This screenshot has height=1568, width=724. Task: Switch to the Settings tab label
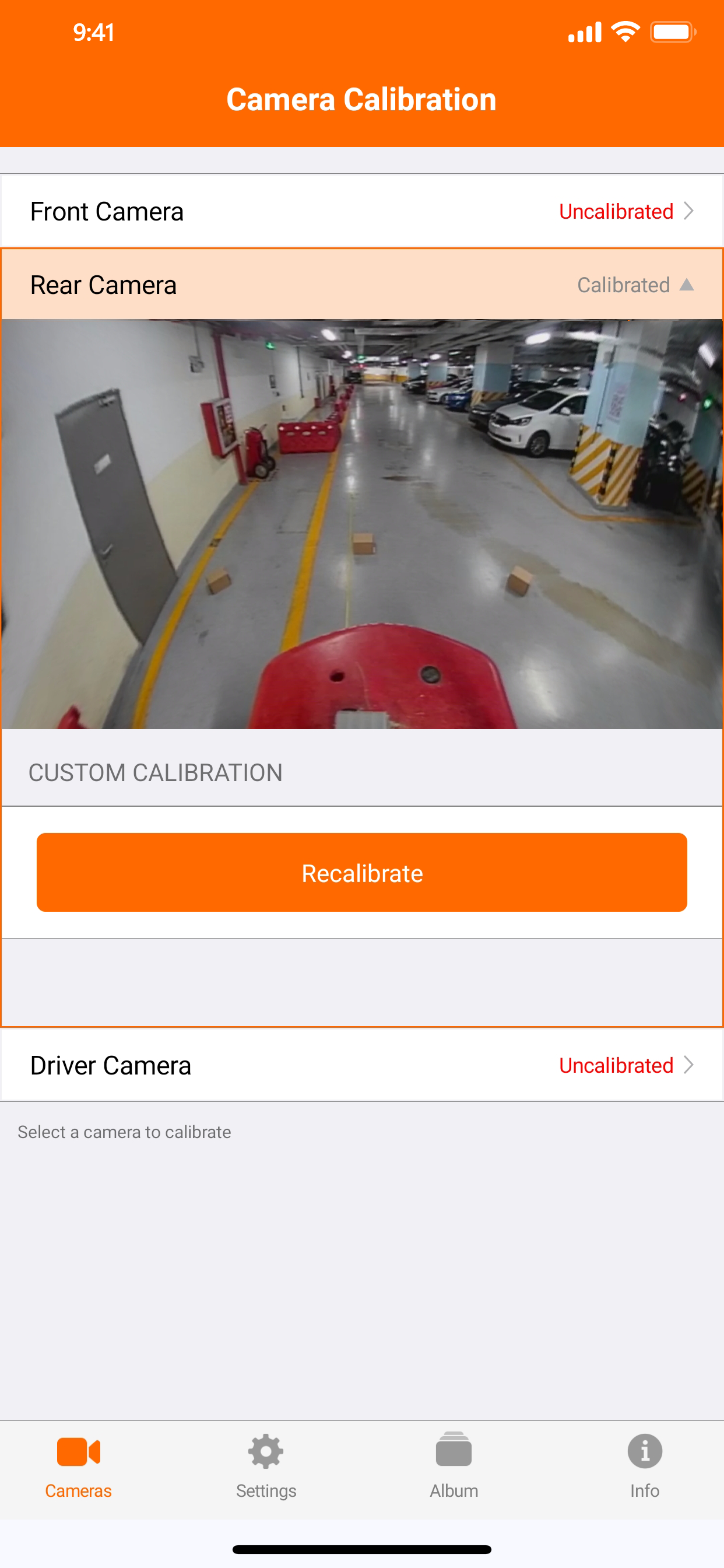pyautogui.click(x=266, y=1490)
